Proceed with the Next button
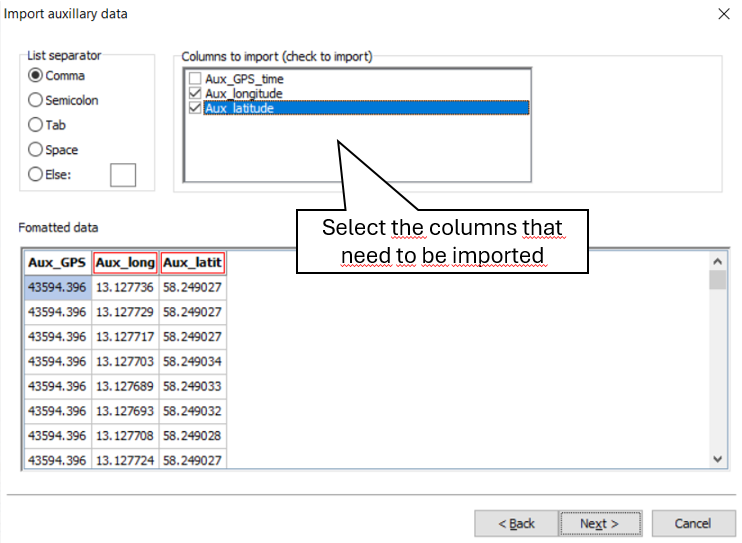The height and width of the screenshot is (543, 742). click(599, 523)
